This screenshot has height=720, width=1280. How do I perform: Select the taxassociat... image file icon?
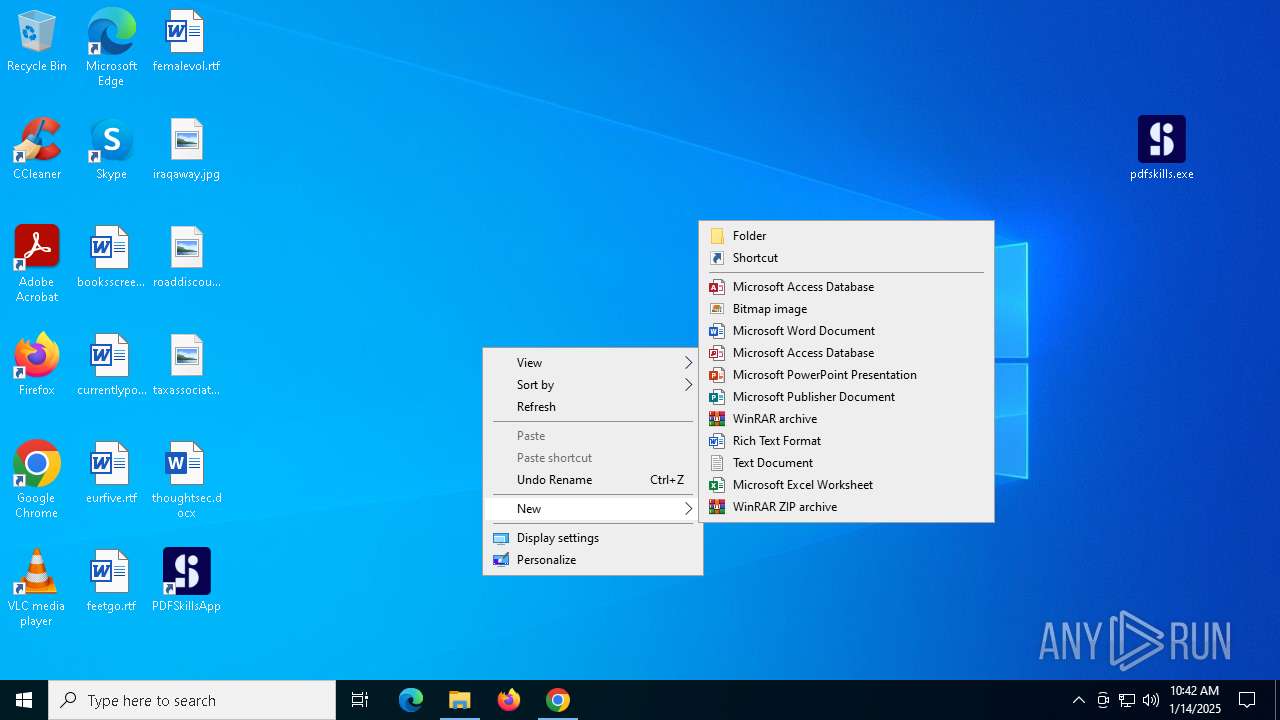tap(186, 365)
